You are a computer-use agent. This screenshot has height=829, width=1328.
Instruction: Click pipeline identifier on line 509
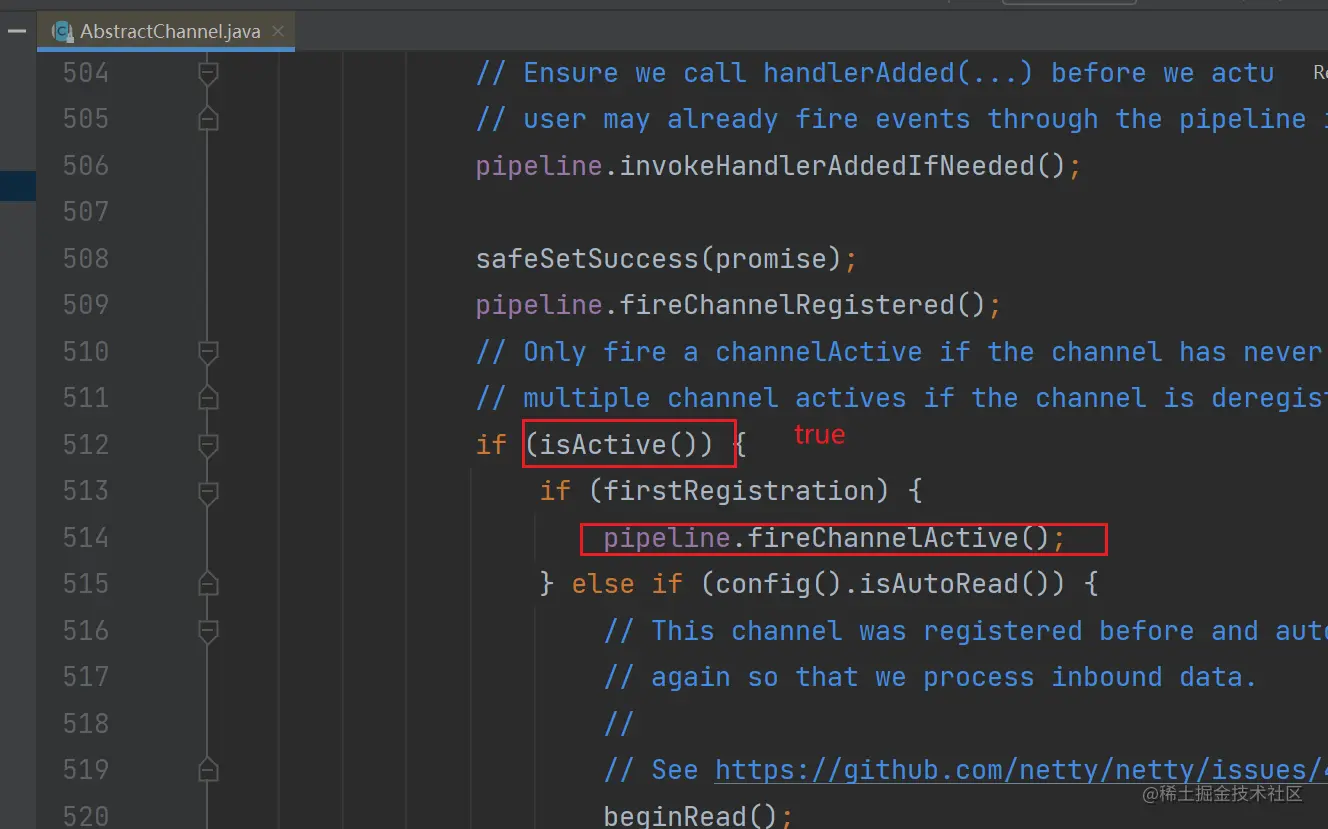[x=540, y=305]
